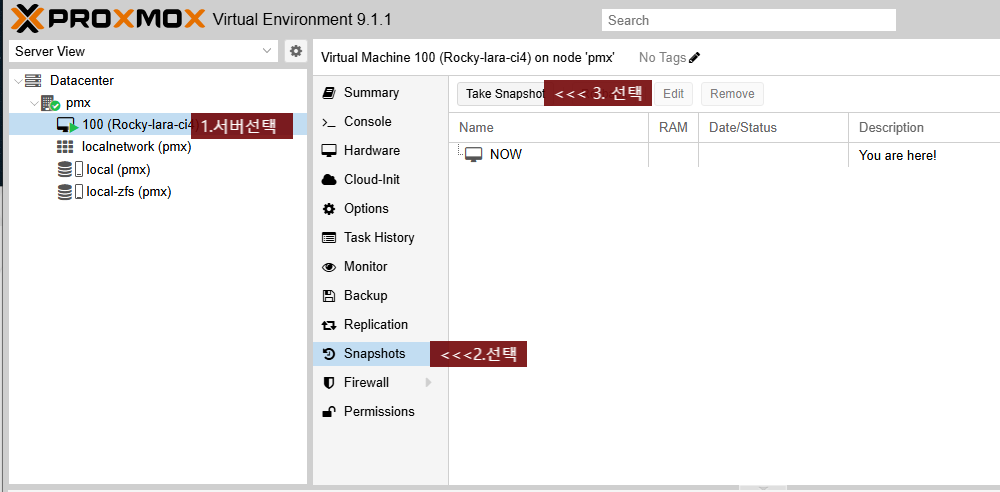
Task: Open the Hardware tab
Action: coord(381,151)
